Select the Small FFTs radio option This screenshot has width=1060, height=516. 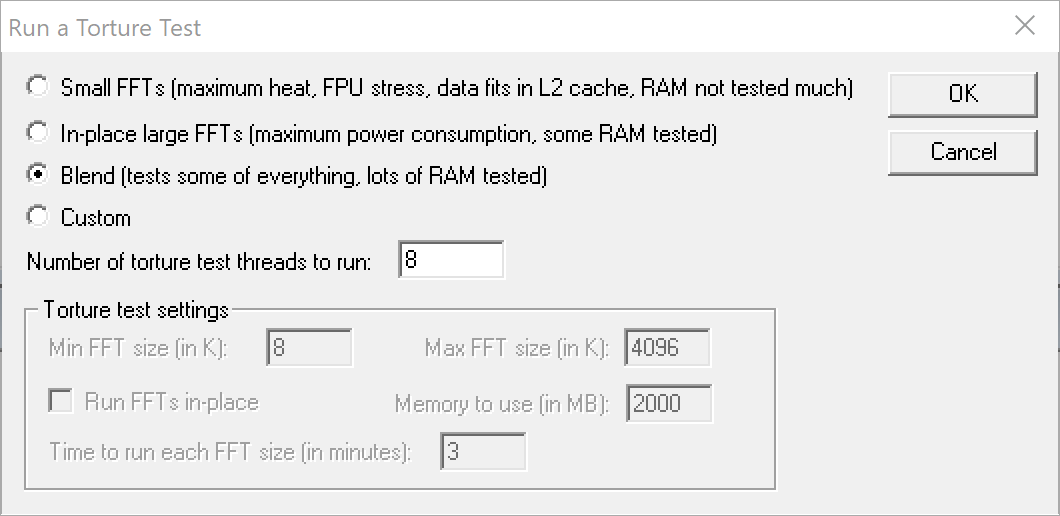[x=38, y=87]
